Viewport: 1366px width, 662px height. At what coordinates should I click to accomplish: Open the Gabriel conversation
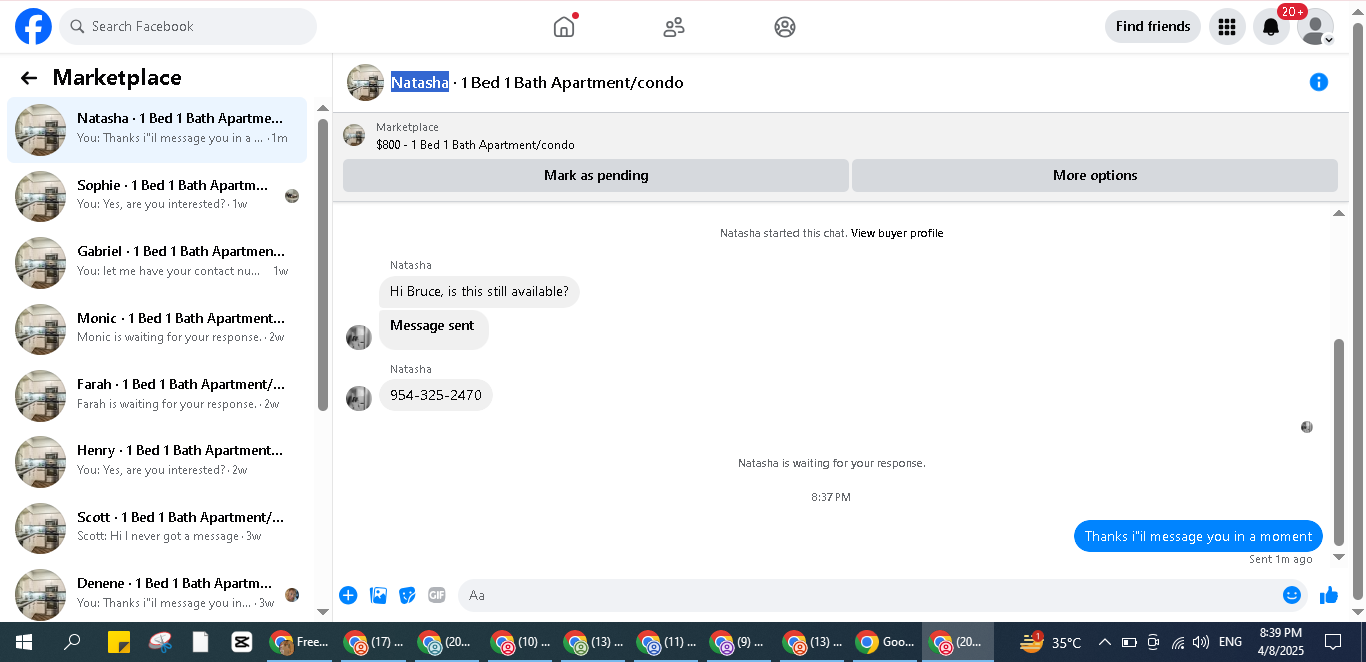[x=157, y=263]
